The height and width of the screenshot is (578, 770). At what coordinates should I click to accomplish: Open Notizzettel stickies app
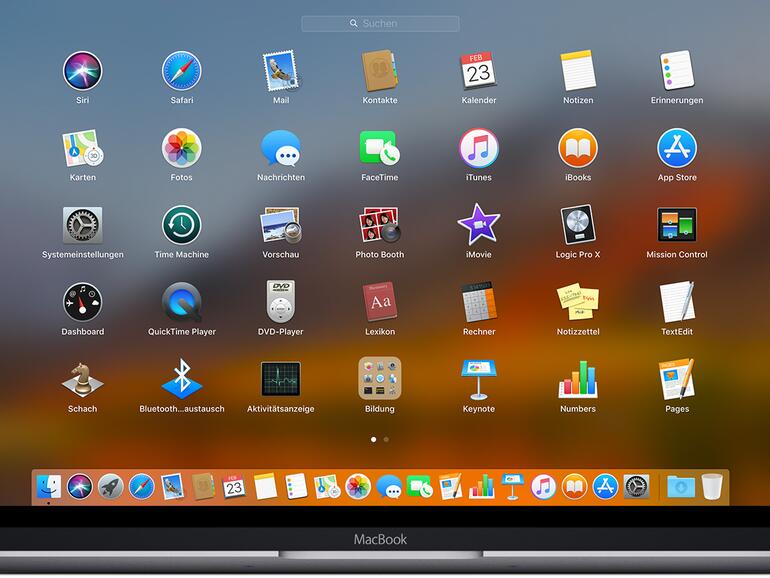[578, 302]
